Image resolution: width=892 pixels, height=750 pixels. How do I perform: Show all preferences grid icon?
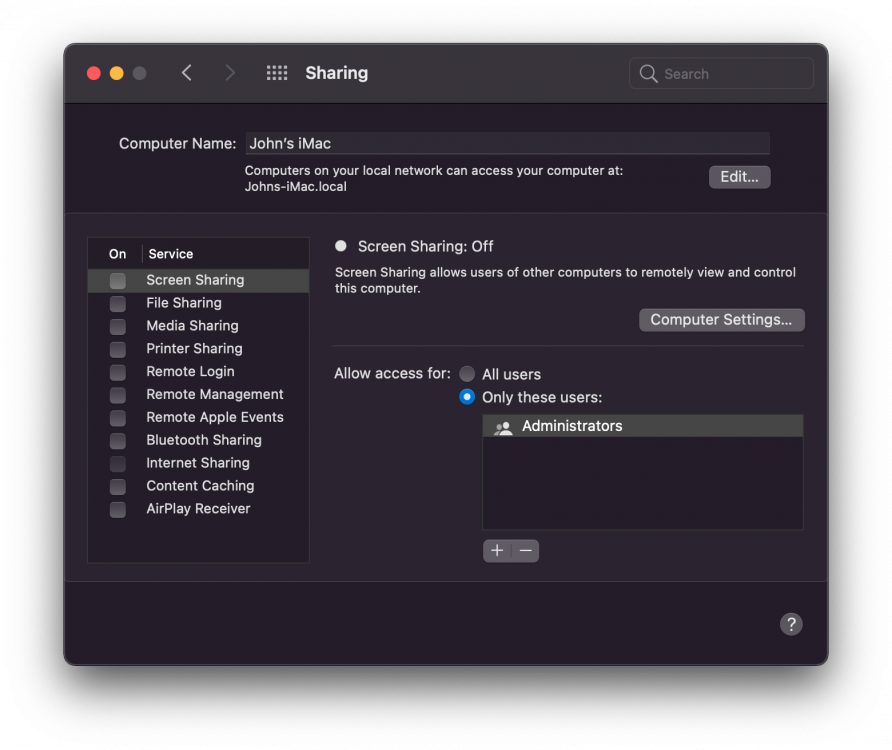(x=277, y=73)
